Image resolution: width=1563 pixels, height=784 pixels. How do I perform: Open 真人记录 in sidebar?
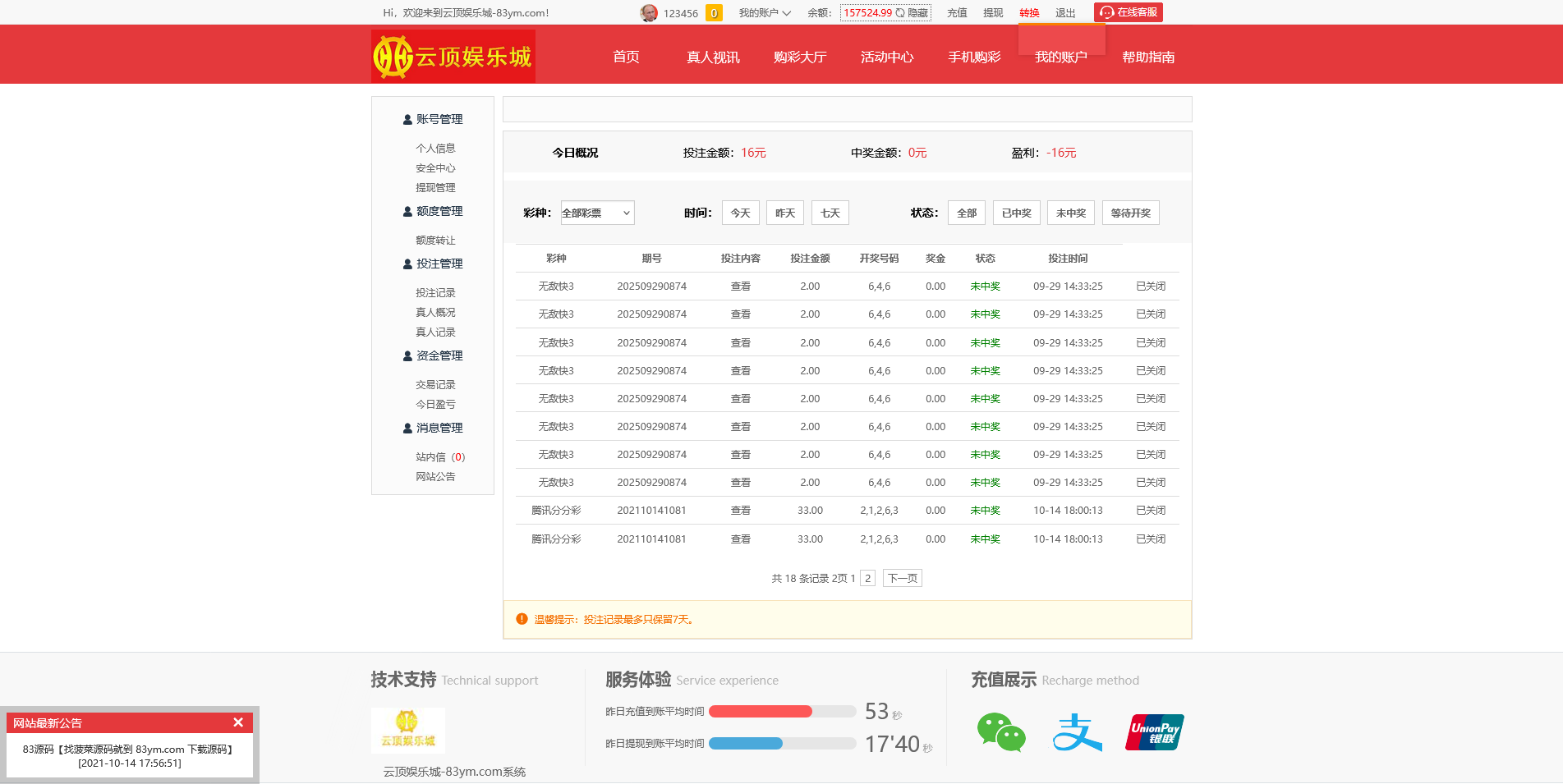[x=435, y=332]
